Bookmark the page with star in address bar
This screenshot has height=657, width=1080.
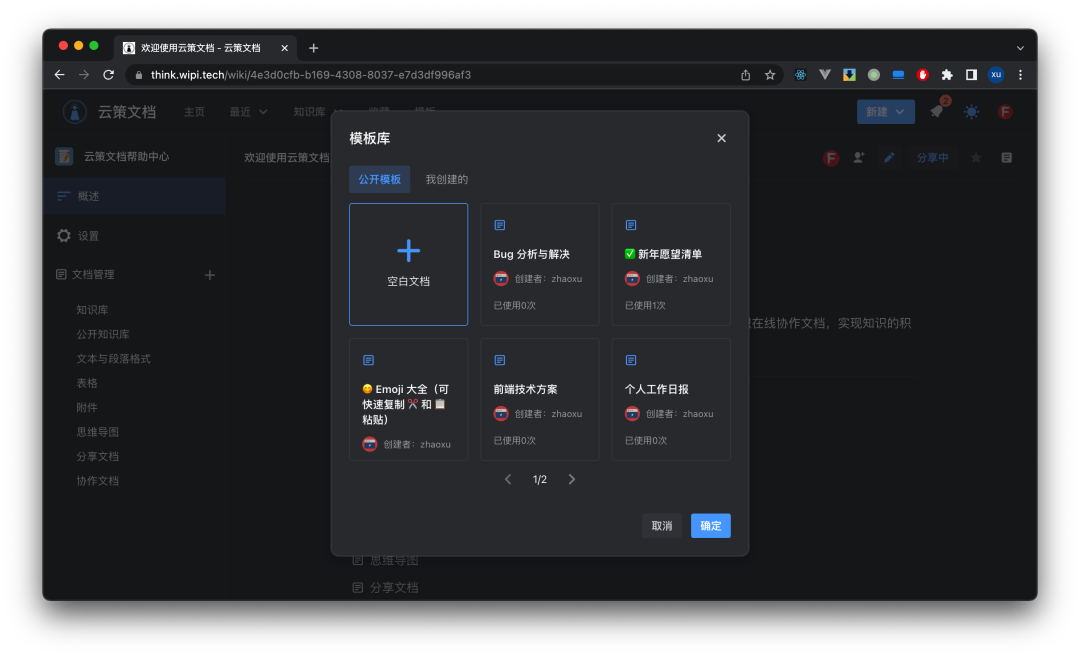tap(770, 75)
